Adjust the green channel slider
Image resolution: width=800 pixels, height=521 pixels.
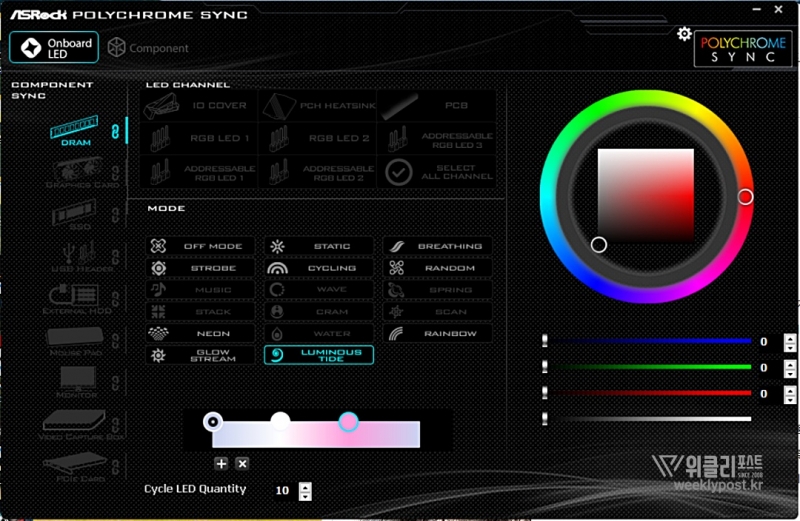pos(648,366)
